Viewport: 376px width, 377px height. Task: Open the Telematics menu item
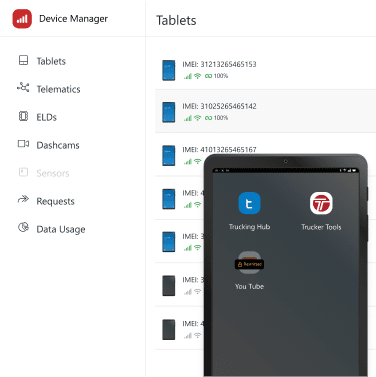(58, 89)
